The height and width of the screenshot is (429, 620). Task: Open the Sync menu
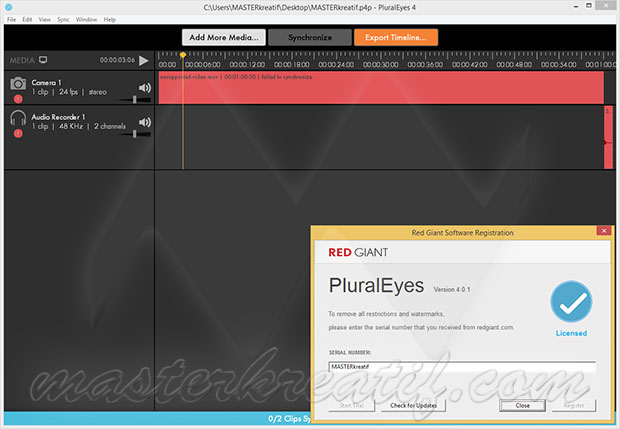coord(63,19)
